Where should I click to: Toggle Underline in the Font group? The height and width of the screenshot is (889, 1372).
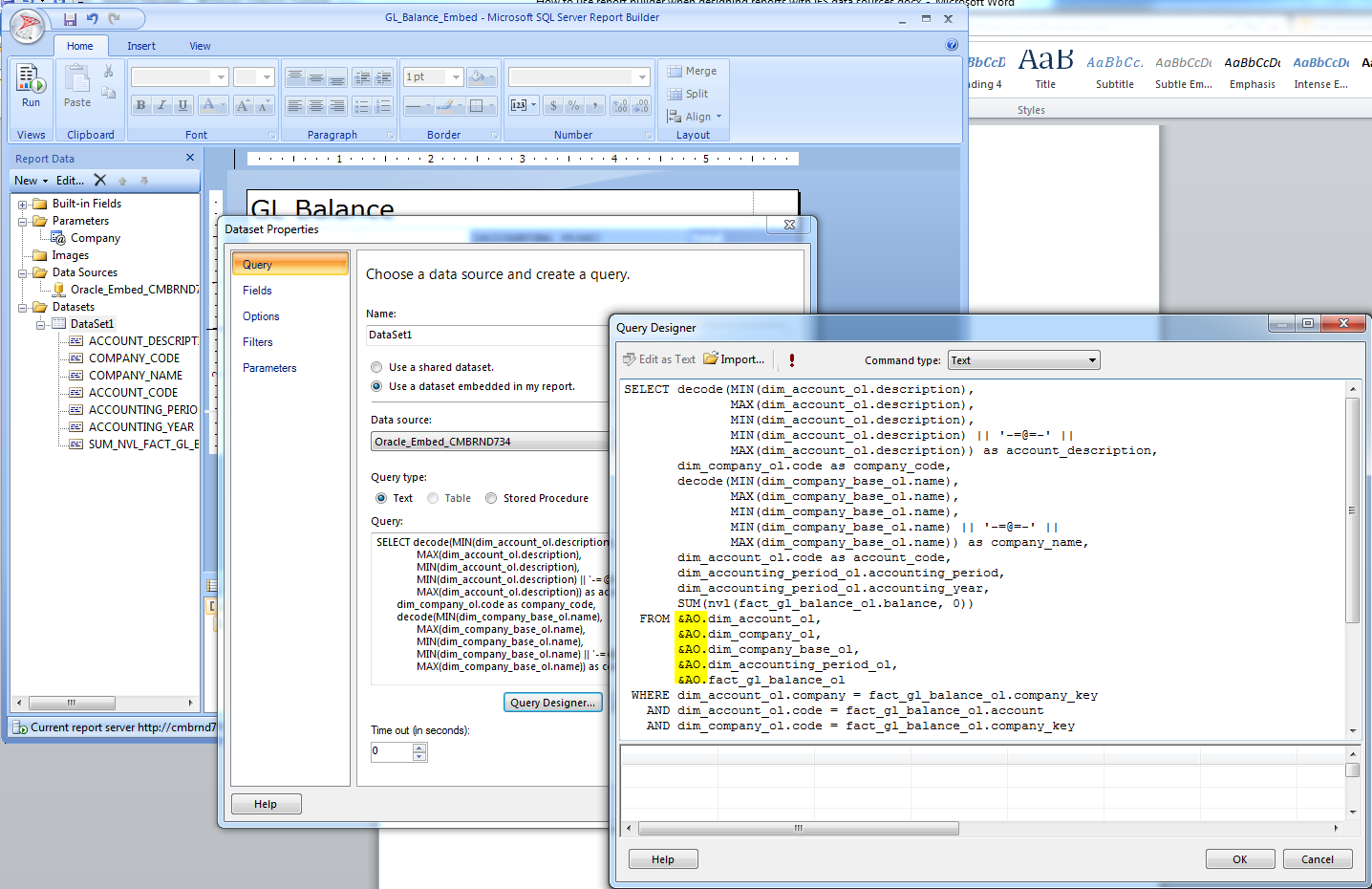click(182, 105)
